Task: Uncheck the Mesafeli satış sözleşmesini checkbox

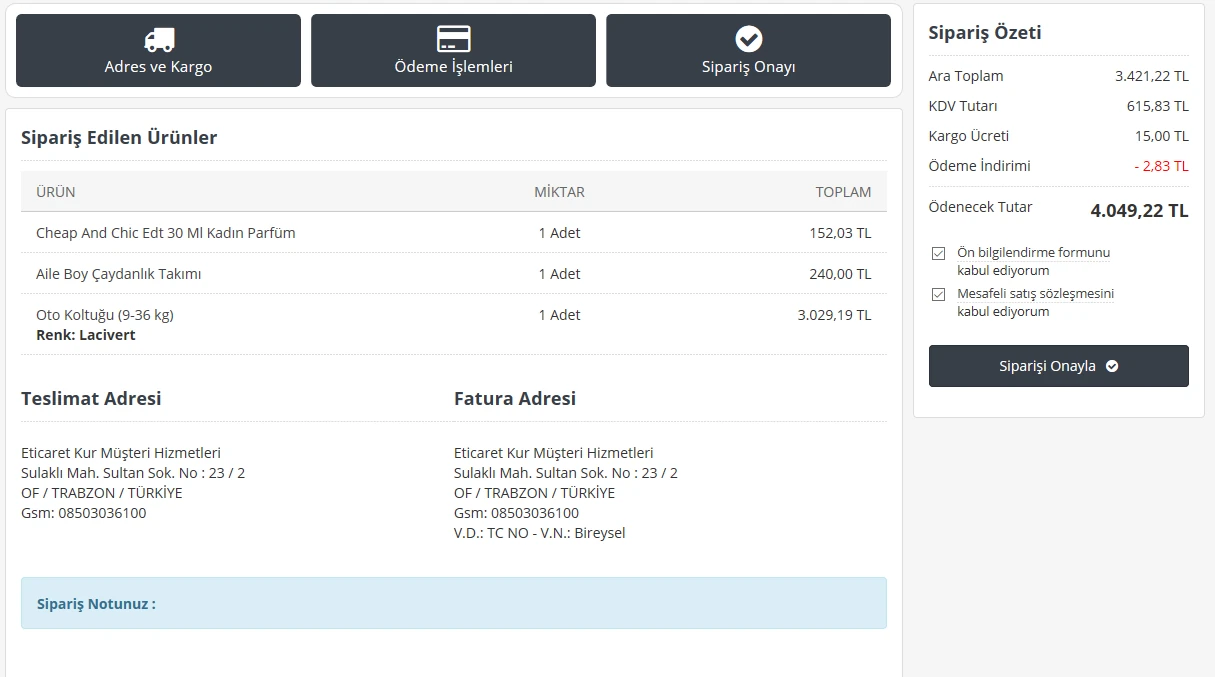Action: tap(938, 294)
